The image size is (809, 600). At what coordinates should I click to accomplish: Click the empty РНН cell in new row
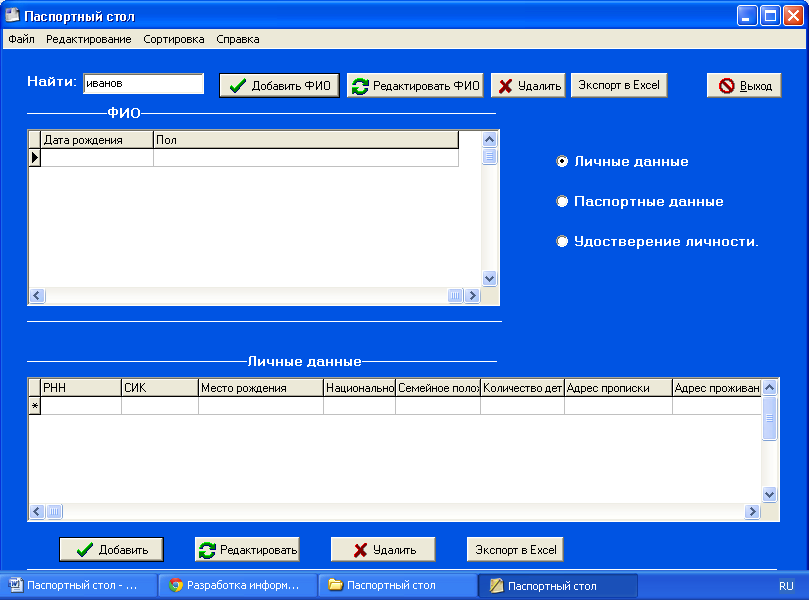pos(81,406)
